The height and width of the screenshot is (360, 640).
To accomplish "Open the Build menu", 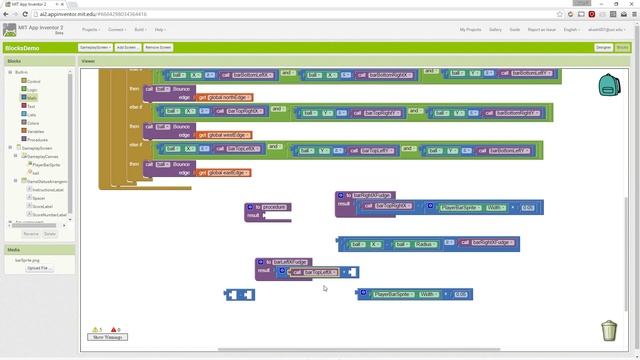I will 140,30.
